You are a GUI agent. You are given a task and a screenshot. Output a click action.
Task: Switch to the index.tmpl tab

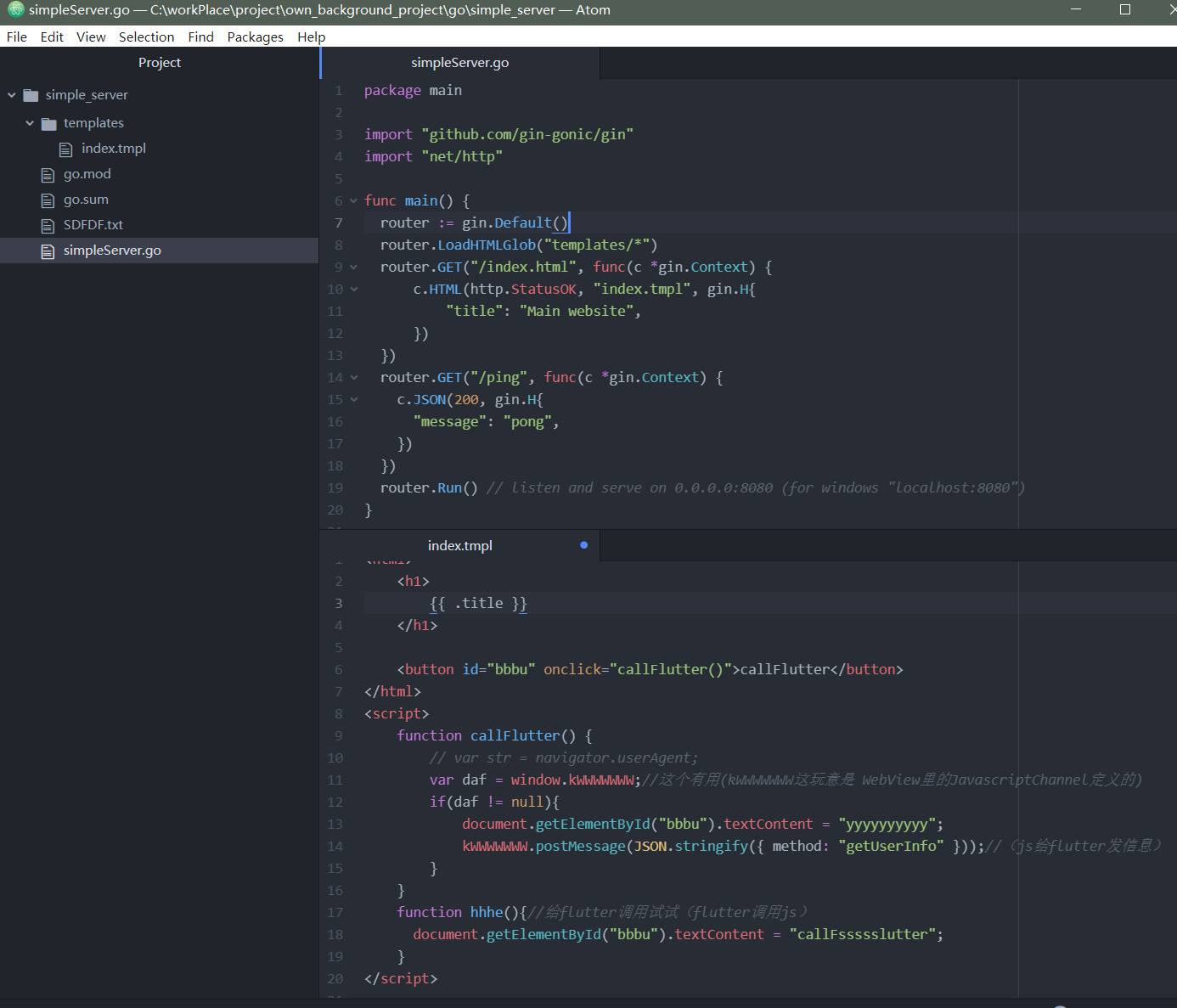pos(460,545)
